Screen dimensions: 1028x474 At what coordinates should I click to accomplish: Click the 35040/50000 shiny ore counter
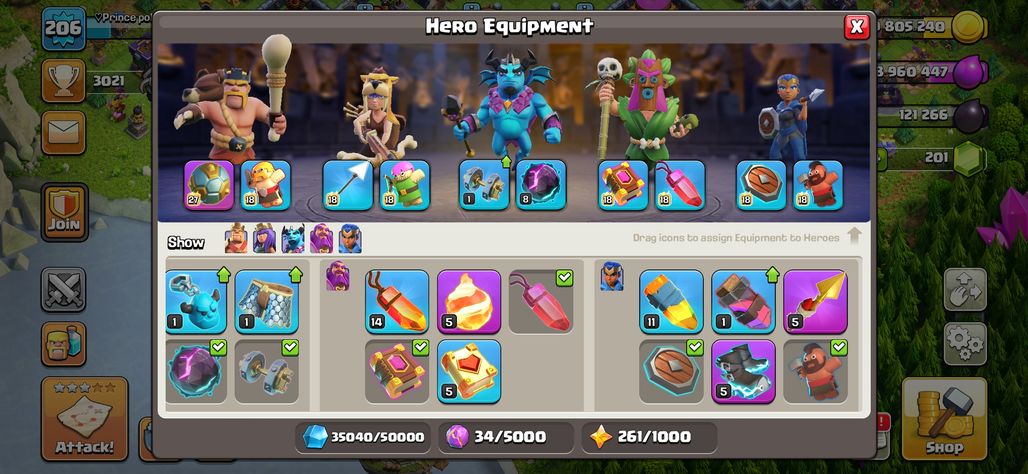point(363,437)
